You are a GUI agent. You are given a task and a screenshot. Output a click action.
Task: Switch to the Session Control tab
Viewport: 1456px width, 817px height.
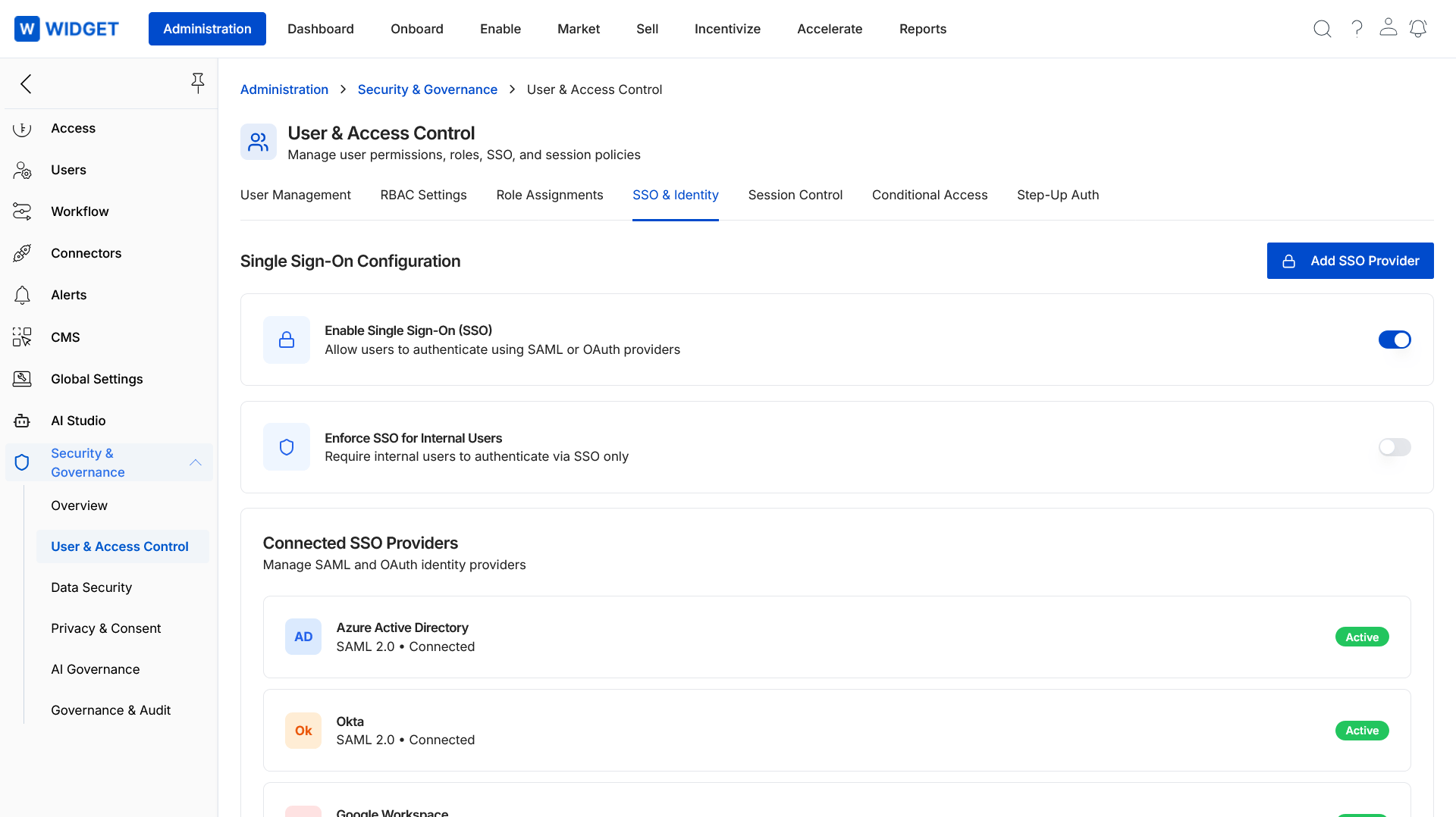pos(795,195)
